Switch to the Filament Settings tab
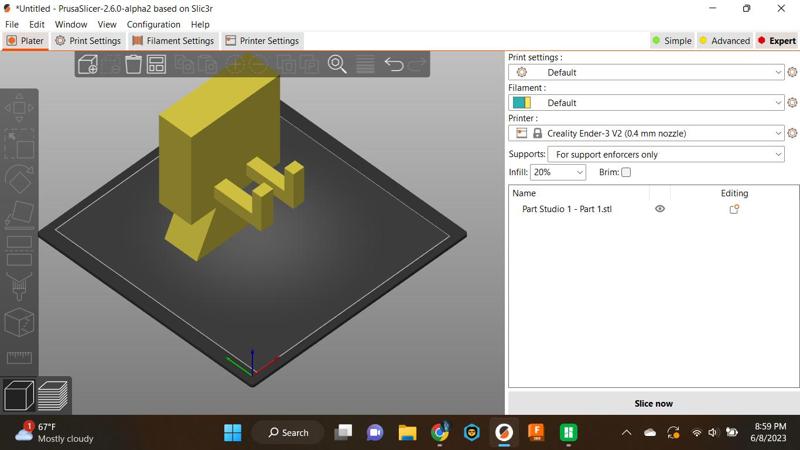800x450 pixels. pyautogui.click(x=173, y=40)
